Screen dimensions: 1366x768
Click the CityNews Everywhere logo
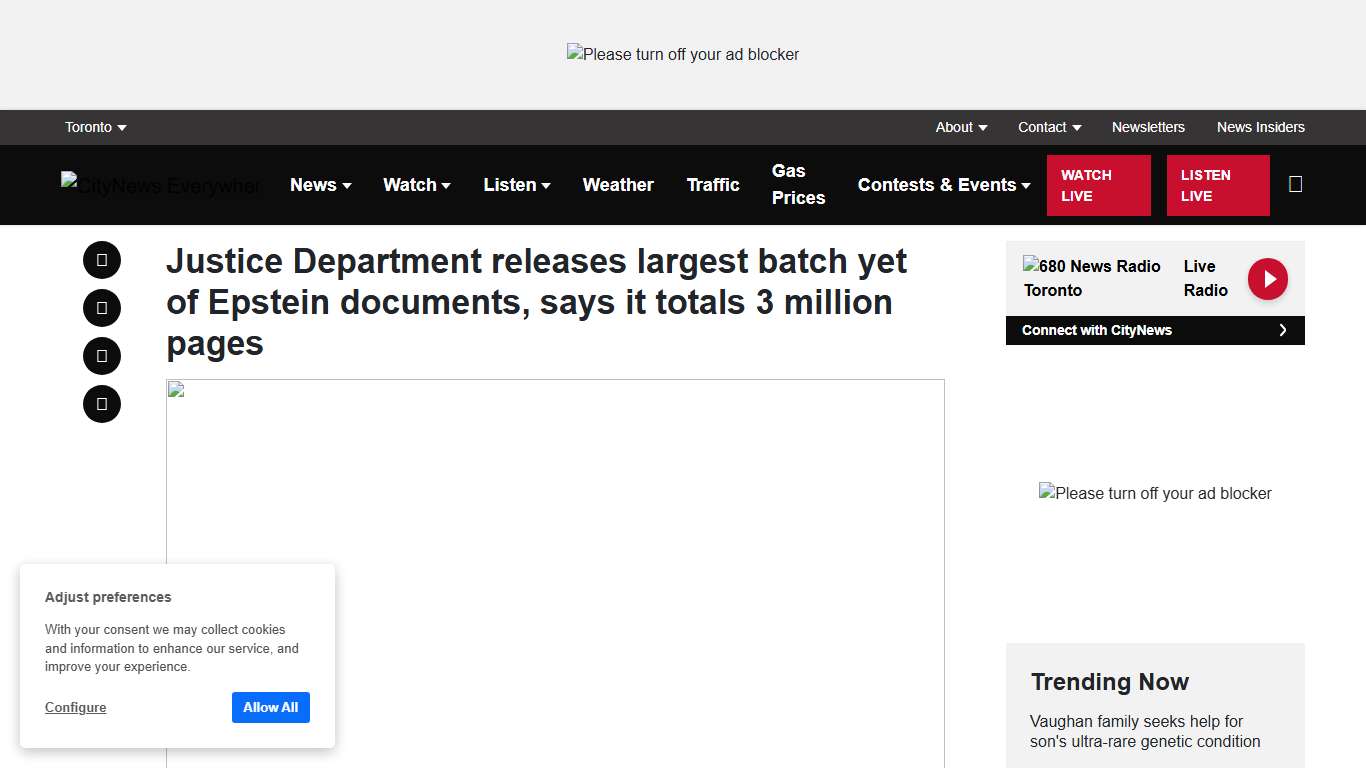point(160,185)
